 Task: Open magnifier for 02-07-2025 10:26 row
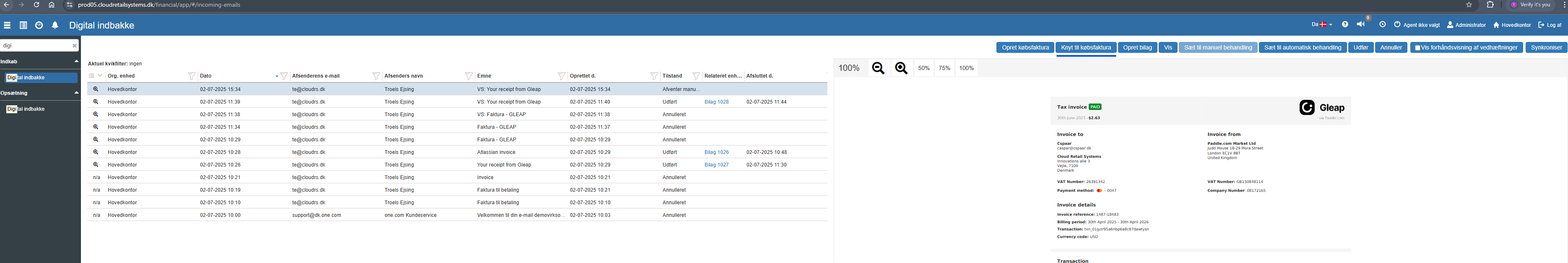coord(96,164)
